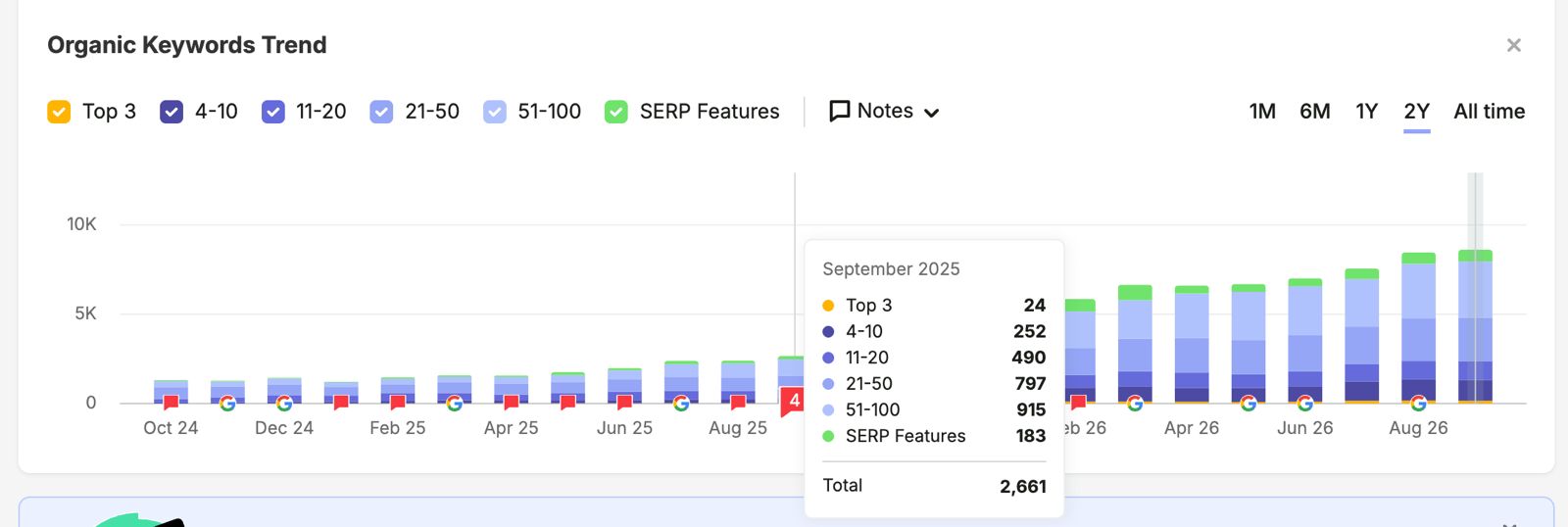Screen dimensions: 1568x527
Task: Close the Organic Keywords Trend panel
Action: point(1514,45)
